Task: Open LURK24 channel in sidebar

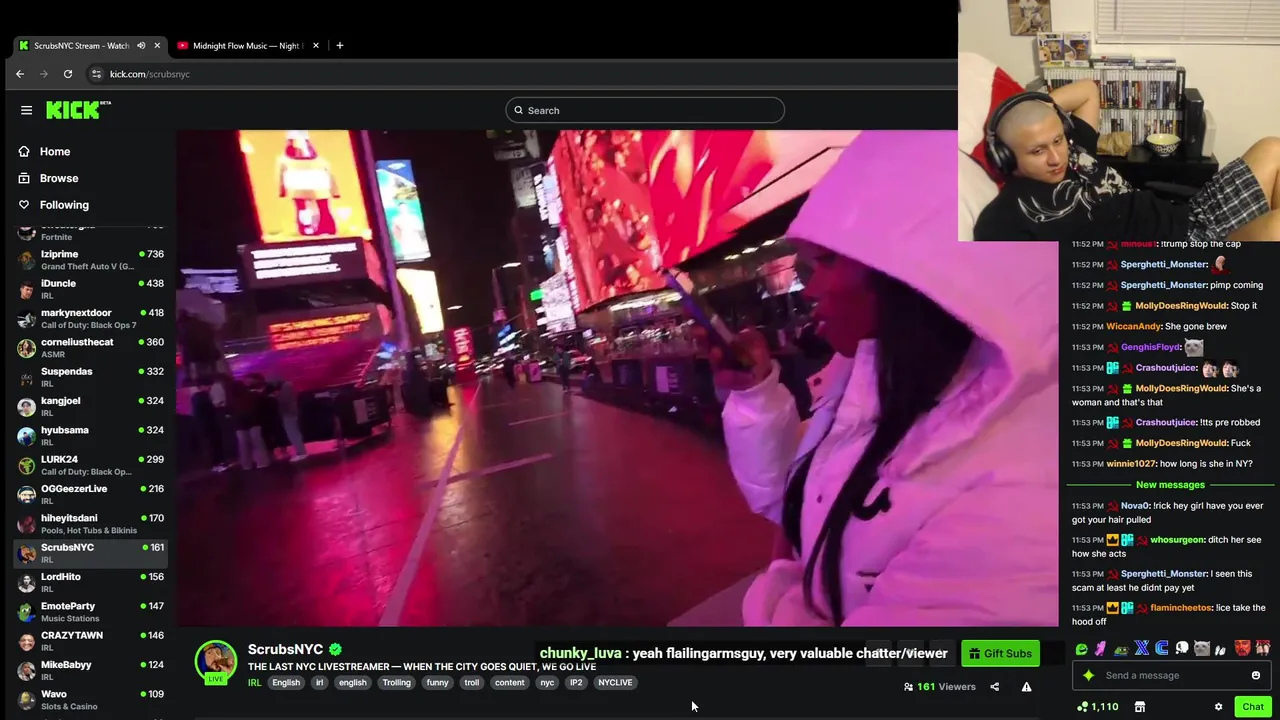Action: (90, 465)
